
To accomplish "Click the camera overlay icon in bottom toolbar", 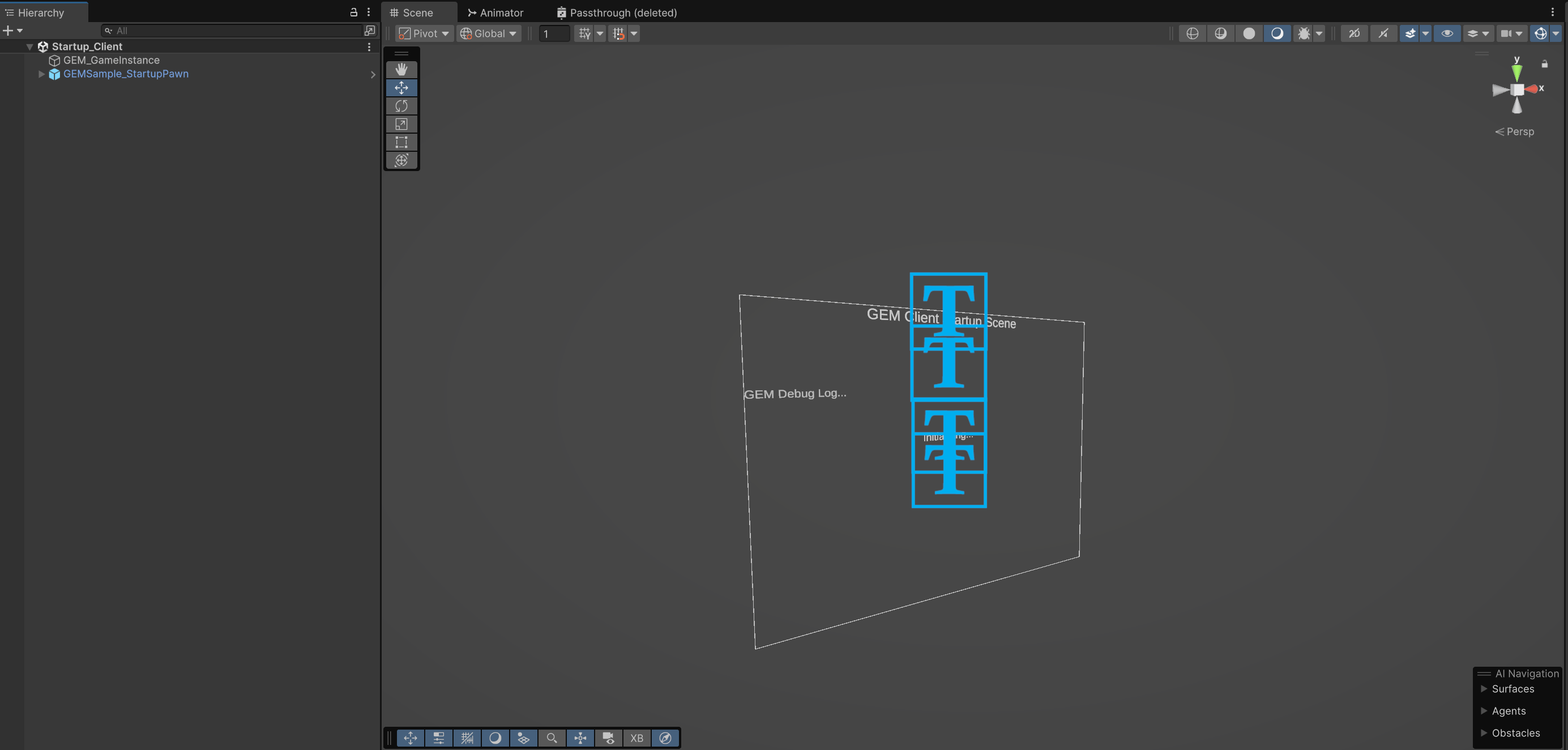I will tap(608, 738).
